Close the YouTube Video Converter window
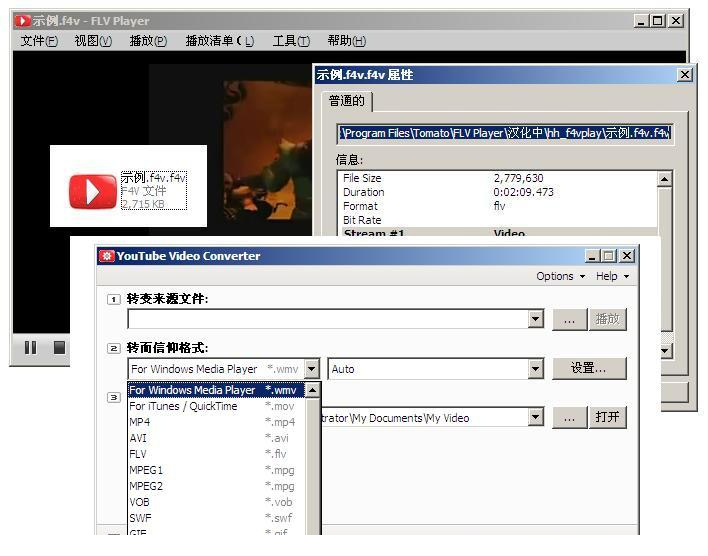The height and width of the screenshot is (556, 708). (627, 256)
